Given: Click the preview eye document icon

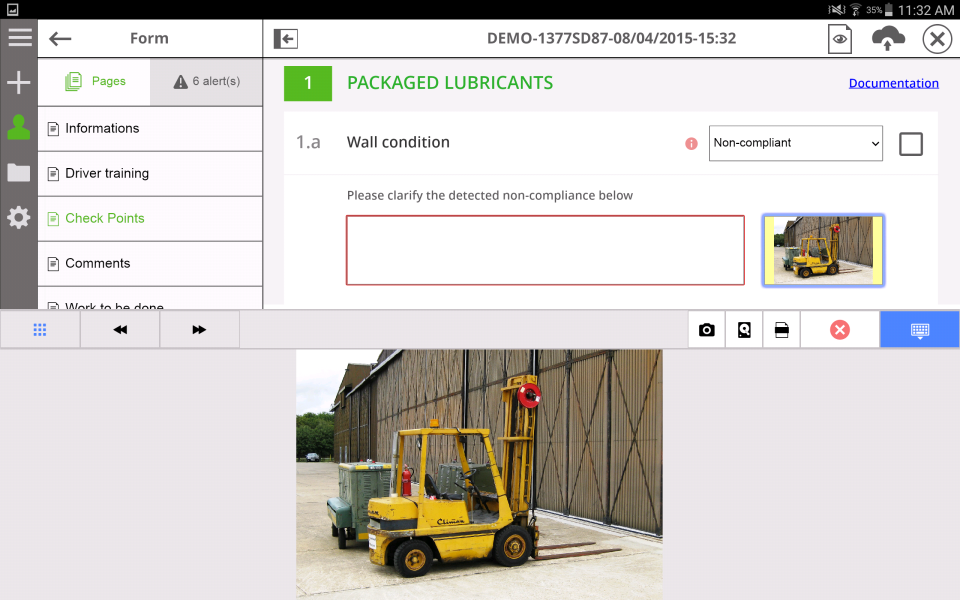Looking at the screenshot, I should (840, 39).
